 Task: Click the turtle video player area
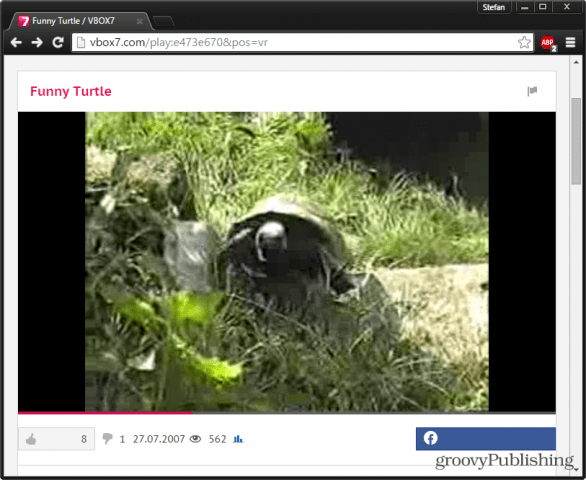point(287,262)
